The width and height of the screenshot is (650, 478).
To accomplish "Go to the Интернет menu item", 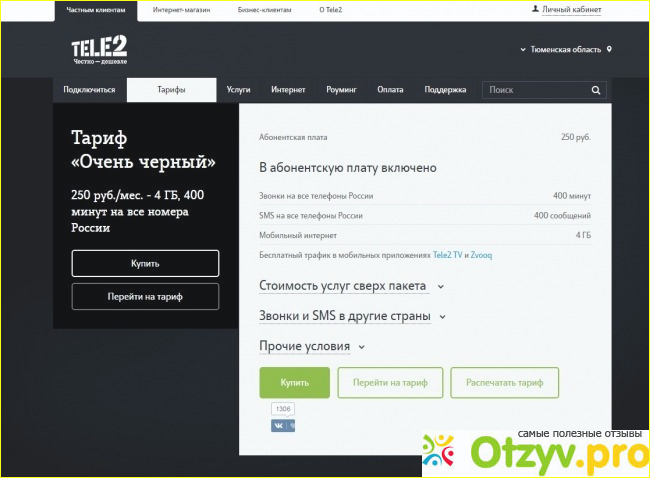I will click(x=288, y=90).
